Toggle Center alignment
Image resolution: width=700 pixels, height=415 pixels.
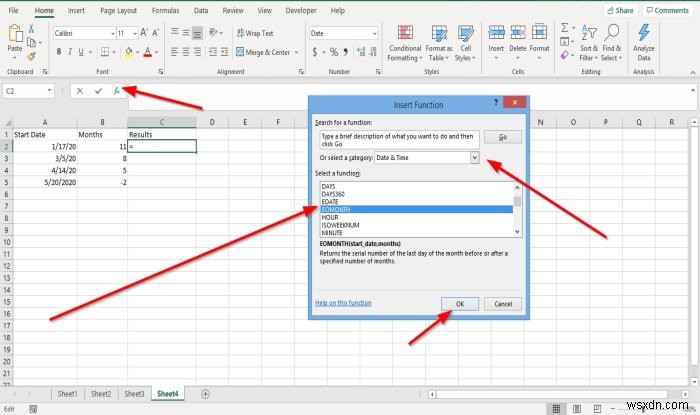pyautogui.click(x=186, y=52)
